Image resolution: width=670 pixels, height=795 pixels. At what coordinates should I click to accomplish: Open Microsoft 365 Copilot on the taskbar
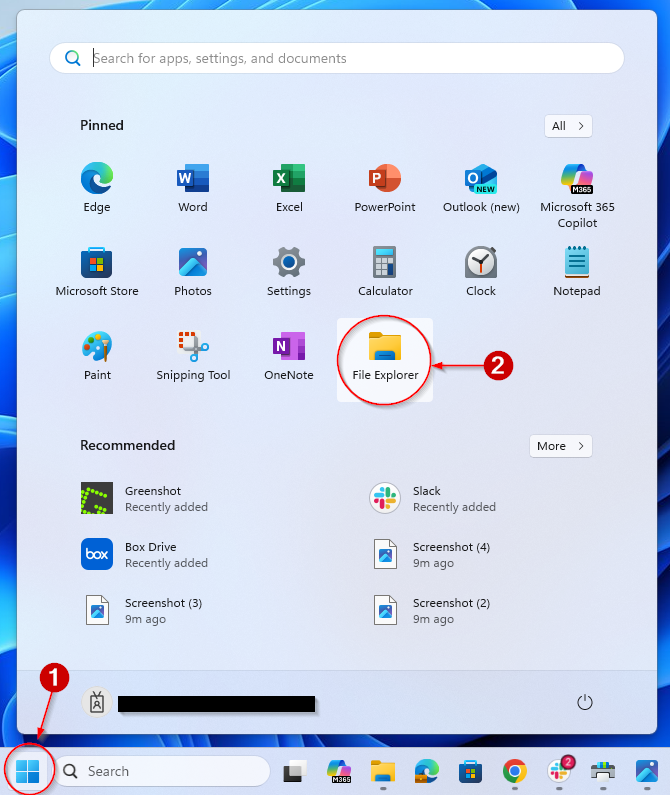point(339,771)
